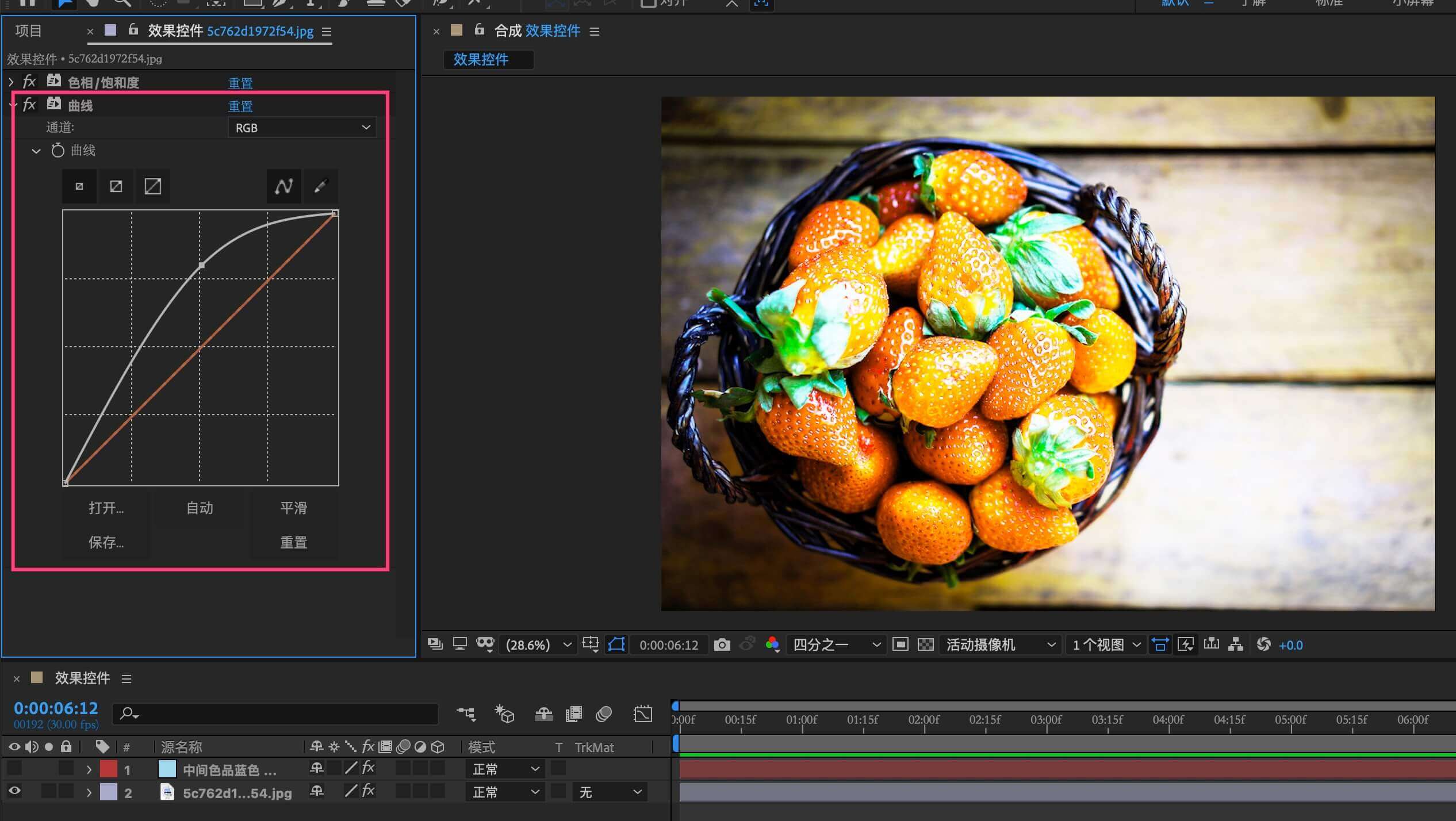Viewport: 1456px width, 821px height.
Task: Choose the largest curve grid size icon
Action: click(152, 186)
